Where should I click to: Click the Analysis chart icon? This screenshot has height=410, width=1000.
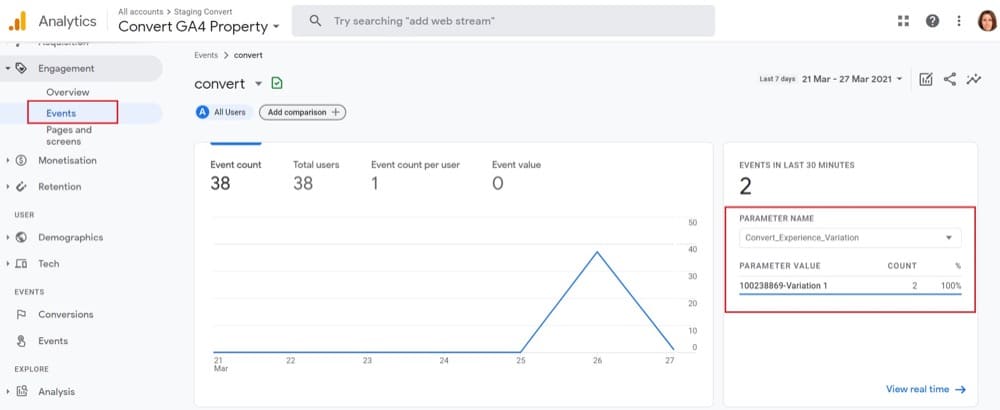[x=21, y=392]
